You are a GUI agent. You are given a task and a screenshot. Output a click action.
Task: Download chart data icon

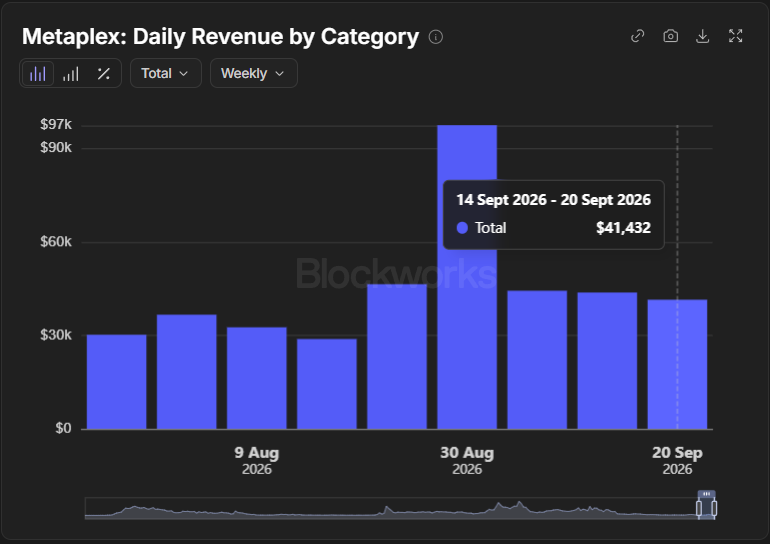tap(703, 36)
